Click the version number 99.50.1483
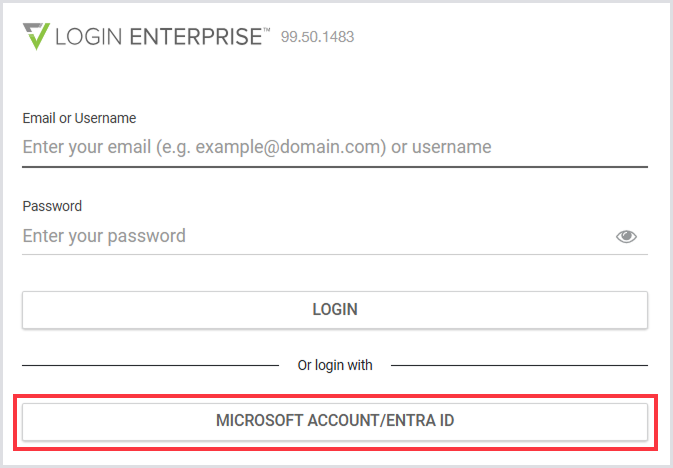The height and width of the screenshot is (468, 673). (318, 38)
